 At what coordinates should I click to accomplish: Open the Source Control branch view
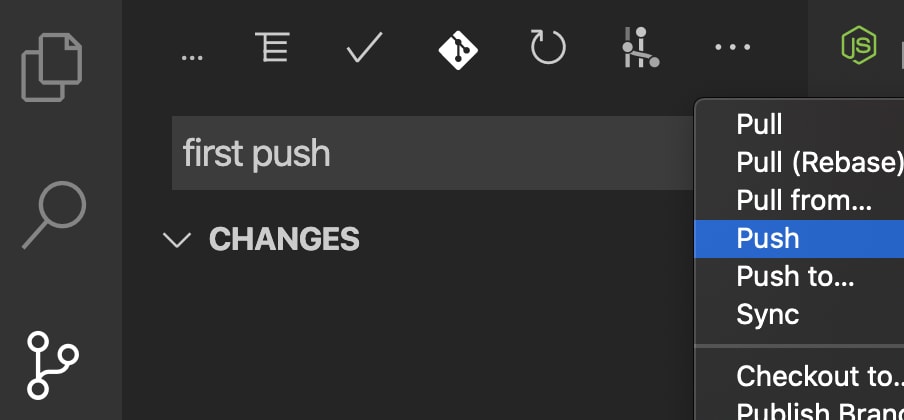[x=52, y=365]
